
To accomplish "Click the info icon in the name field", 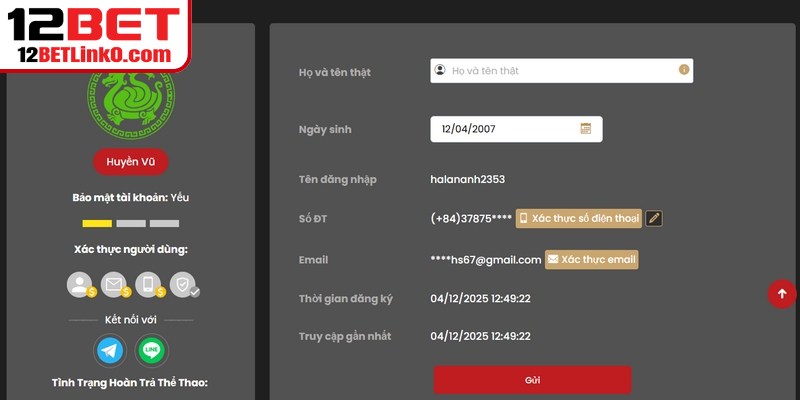I will pyautogui.click(x=684, y=70).
